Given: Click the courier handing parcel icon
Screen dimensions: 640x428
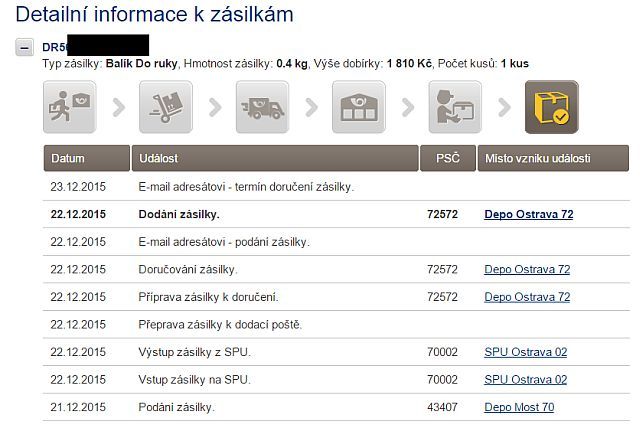Looking at the screenshot, I should (455, 107).
